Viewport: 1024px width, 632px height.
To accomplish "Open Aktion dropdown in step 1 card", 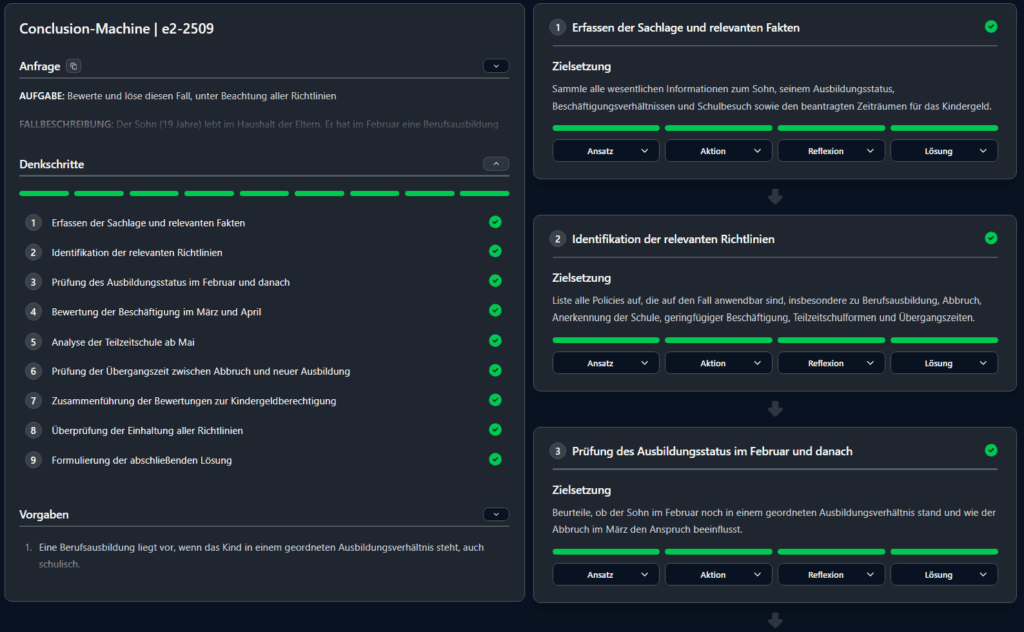I will (x=718, y=151).
